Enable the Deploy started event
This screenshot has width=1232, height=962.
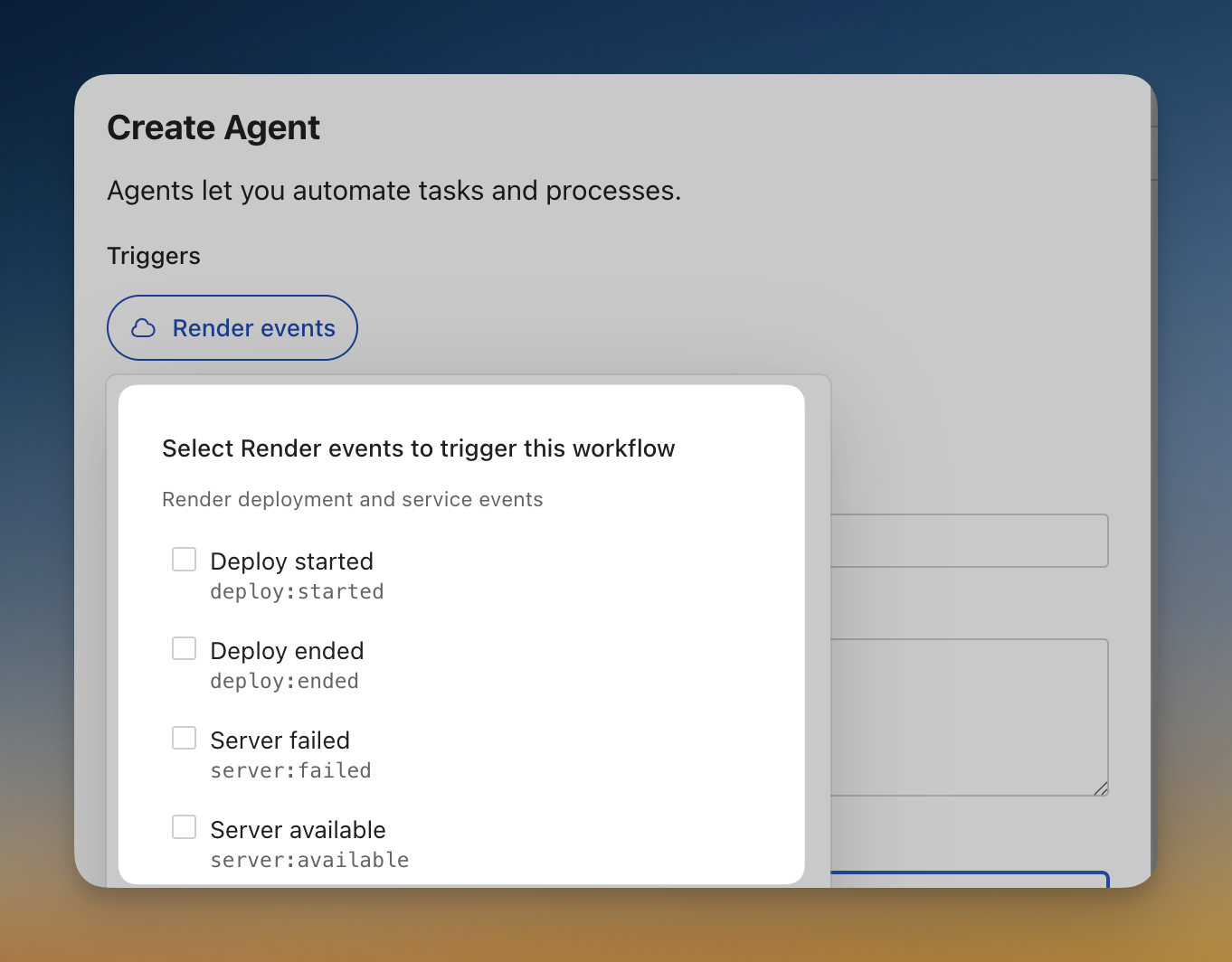[184, 559]
